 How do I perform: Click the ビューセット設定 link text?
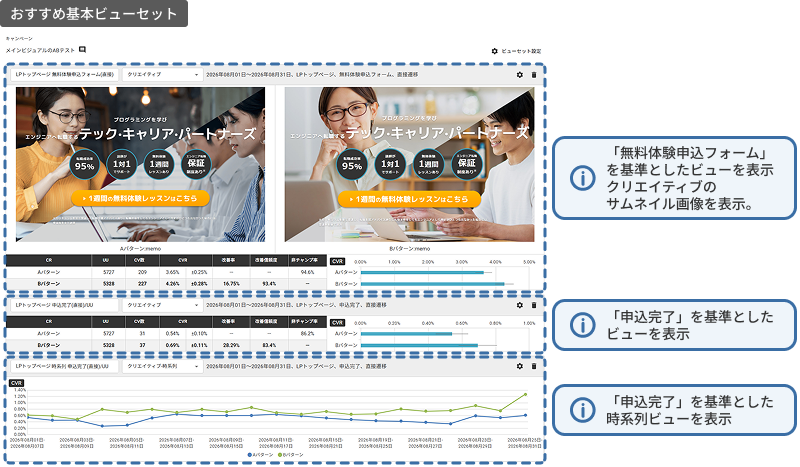pyautogui.click(x=521, y=51)
